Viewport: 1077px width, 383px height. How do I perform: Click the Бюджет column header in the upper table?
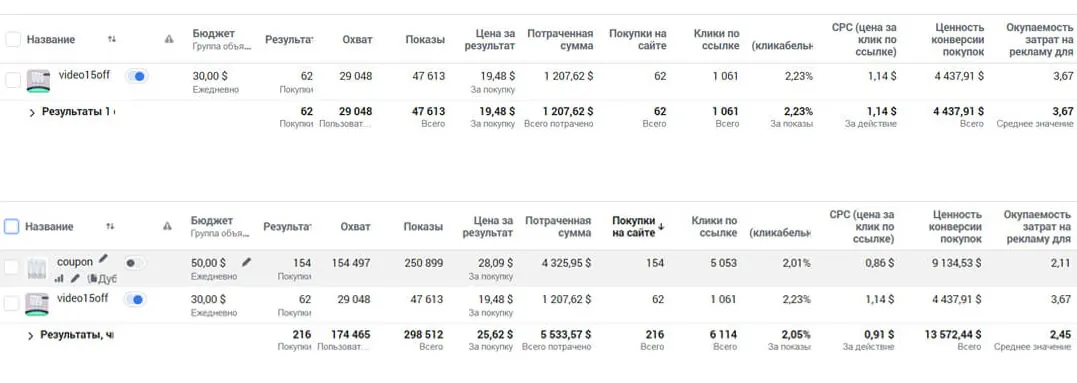coord(214,34)
